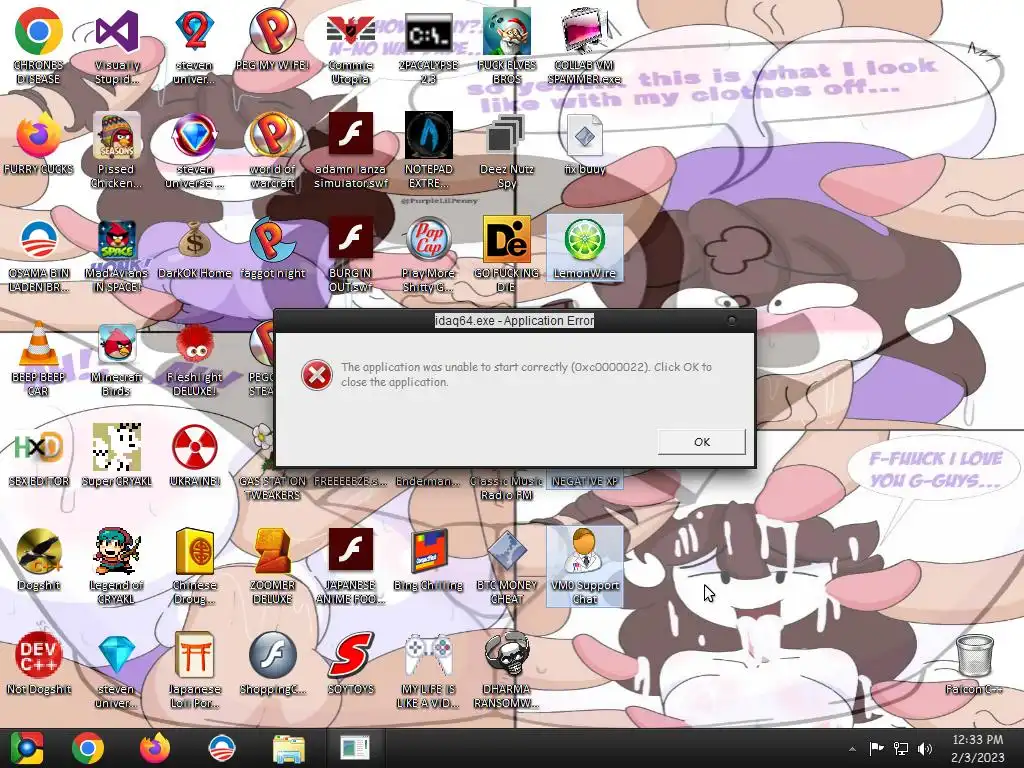This screenshot has height=768, width=1024.
Task: Show hidden tray icons with the arrow
Action: tap(852, 749)
